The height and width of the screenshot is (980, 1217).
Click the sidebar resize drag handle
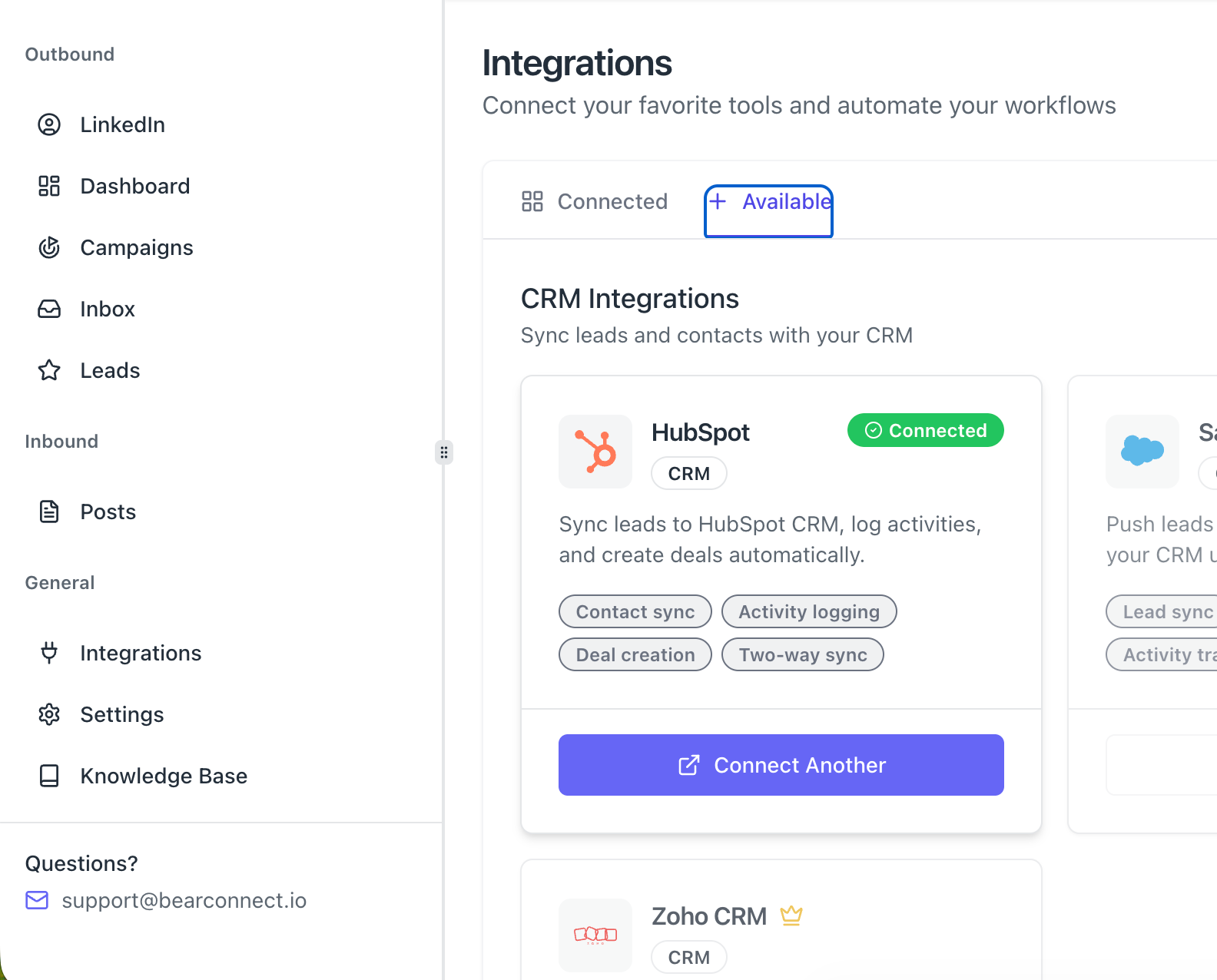444,452
